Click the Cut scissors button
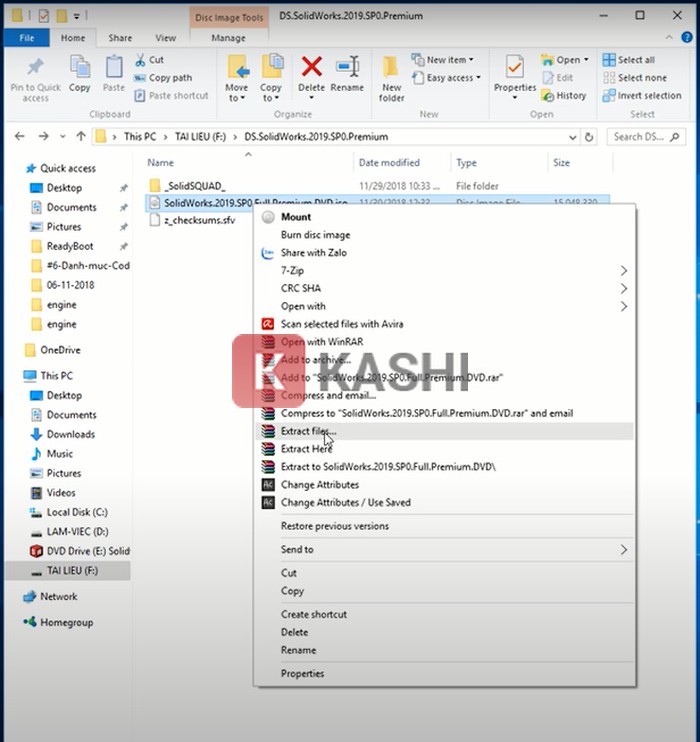 (149, 60)
